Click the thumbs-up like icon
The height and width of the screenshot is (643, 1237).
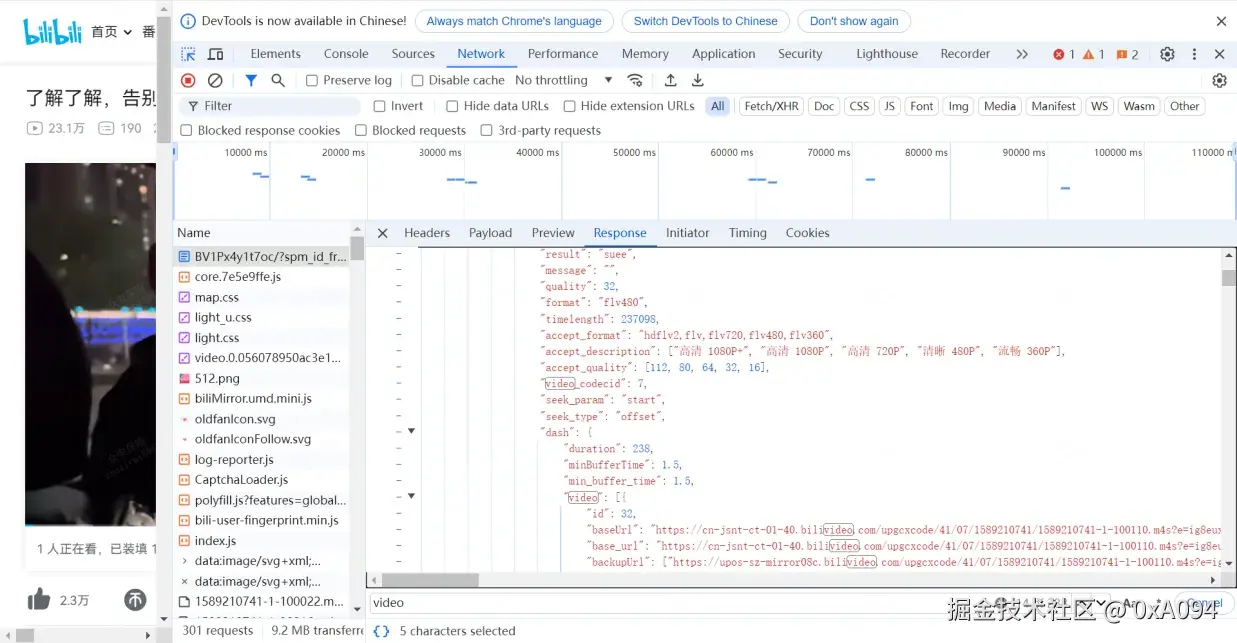(x=39, y=599)
